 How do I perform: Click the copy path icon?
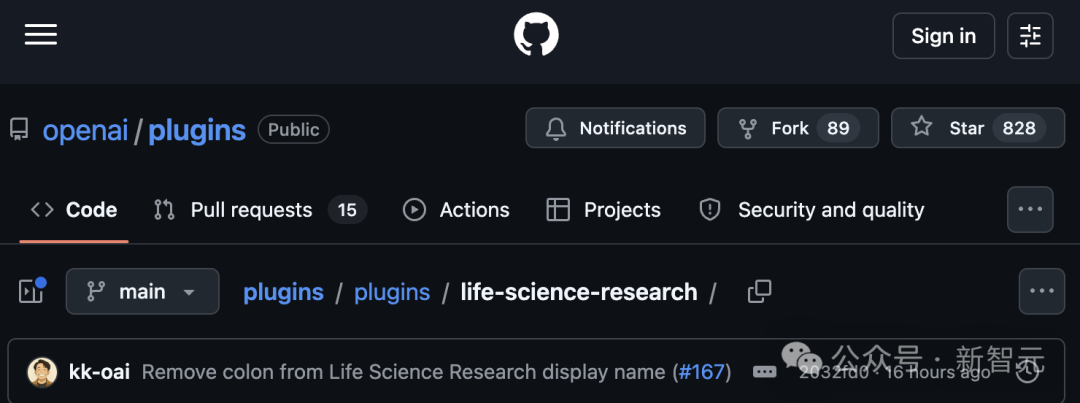tap(760, 292)
